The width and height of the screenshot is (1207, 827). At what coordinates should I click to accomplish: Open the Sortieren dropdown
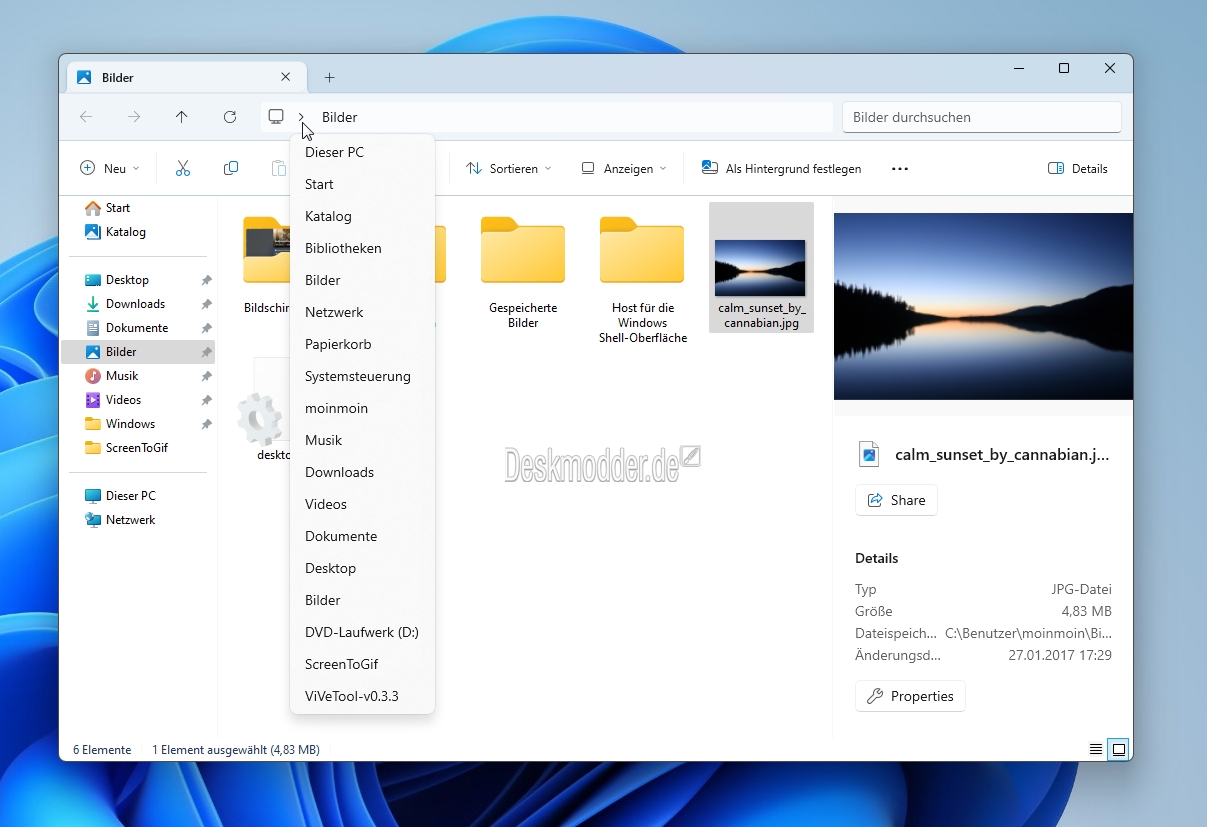pyautogui.click(x=509, y=168)
